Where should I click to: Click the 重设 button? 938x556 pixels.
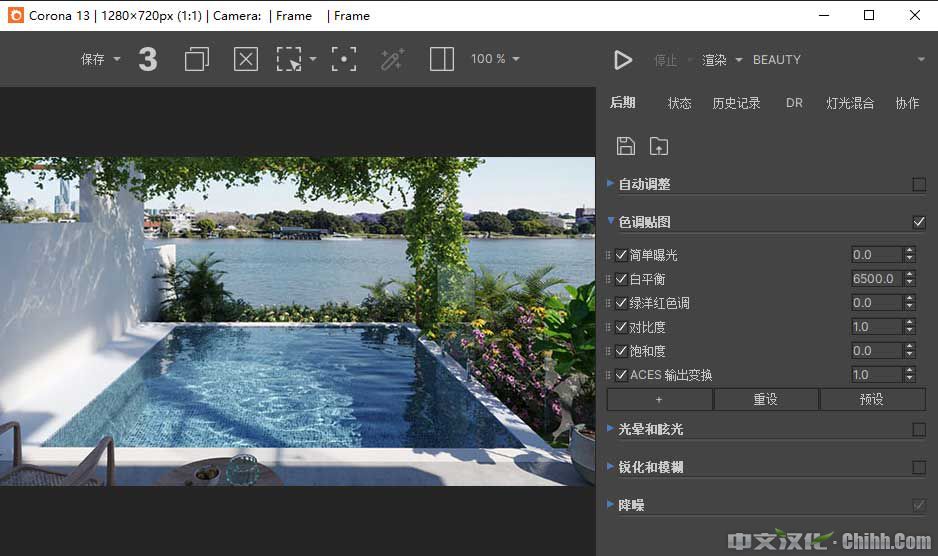766,399
